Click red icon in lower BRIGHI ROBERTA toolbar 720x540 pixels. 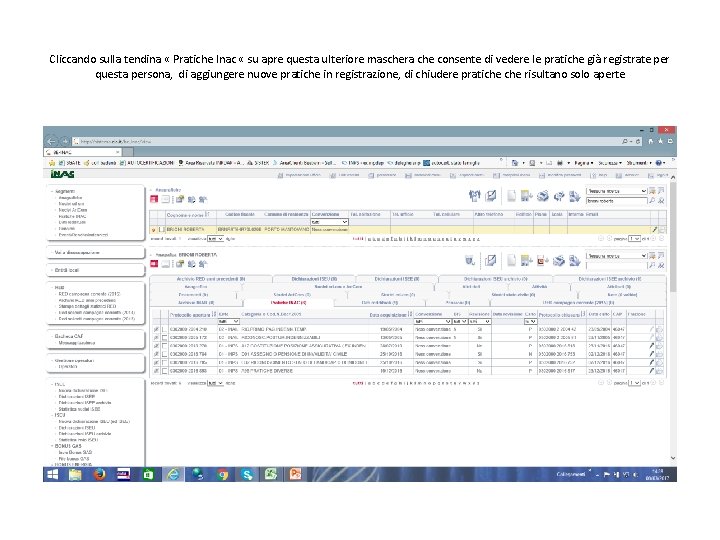[154, 264]
